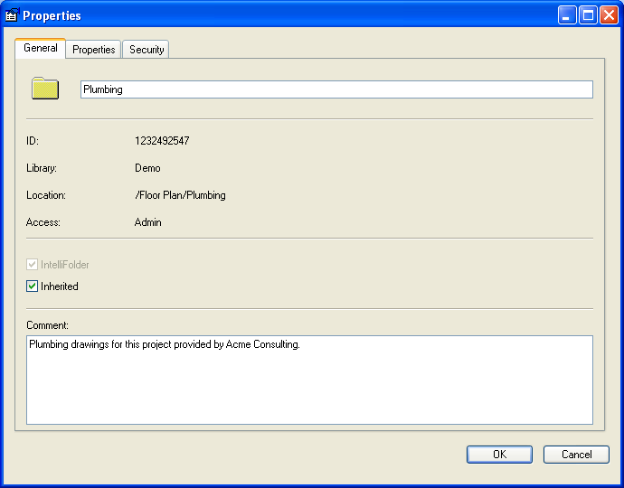Click the grayed-out IntelliFolder checkbox

coord(32,264)
